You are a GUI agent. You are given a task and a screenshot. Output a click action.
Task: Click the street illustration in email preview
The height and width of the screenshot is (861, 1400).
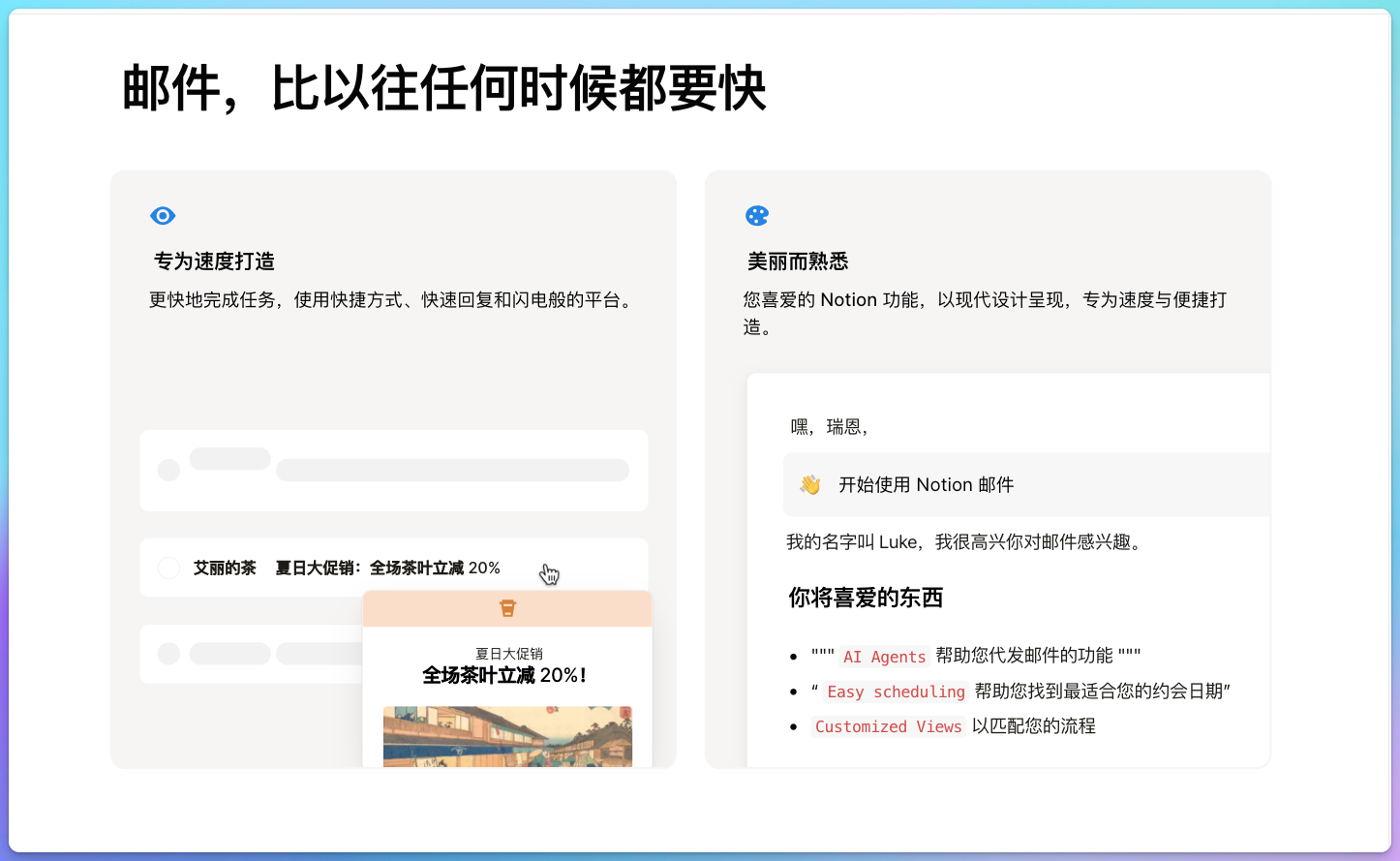click(x=507, y=737)
